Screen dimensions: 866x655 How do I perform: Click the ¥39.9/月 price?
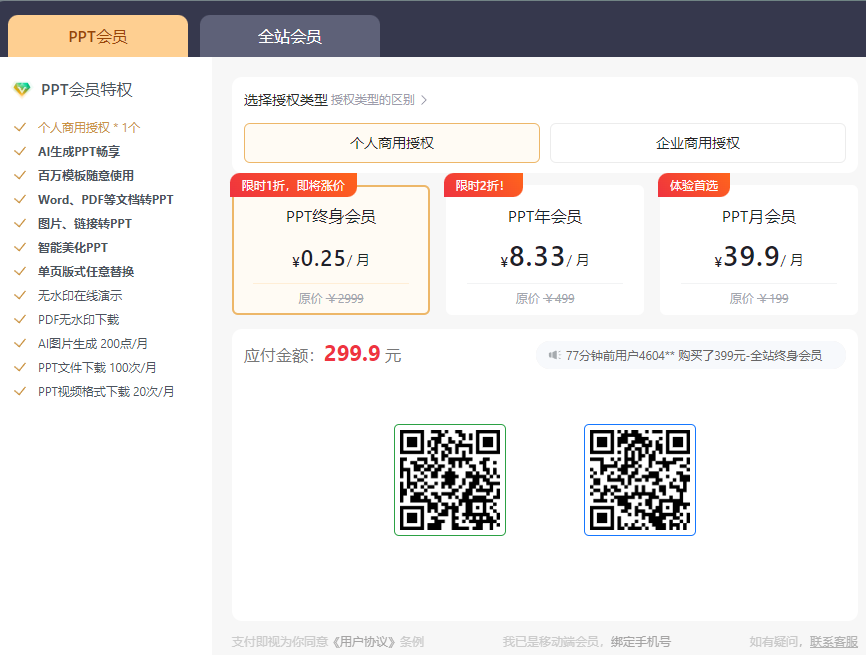pos(758,257)
